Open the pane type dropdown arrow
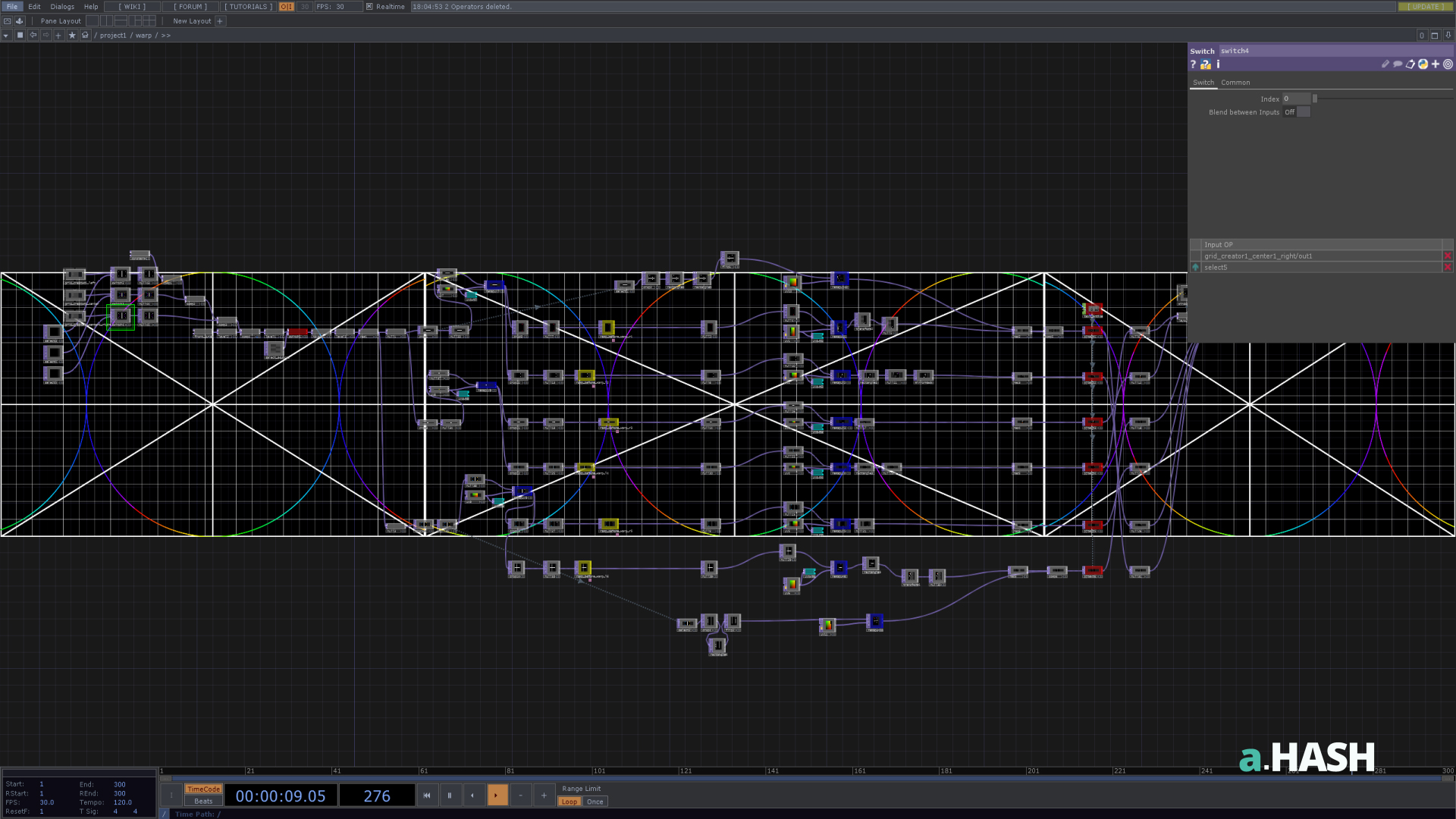 6,36
